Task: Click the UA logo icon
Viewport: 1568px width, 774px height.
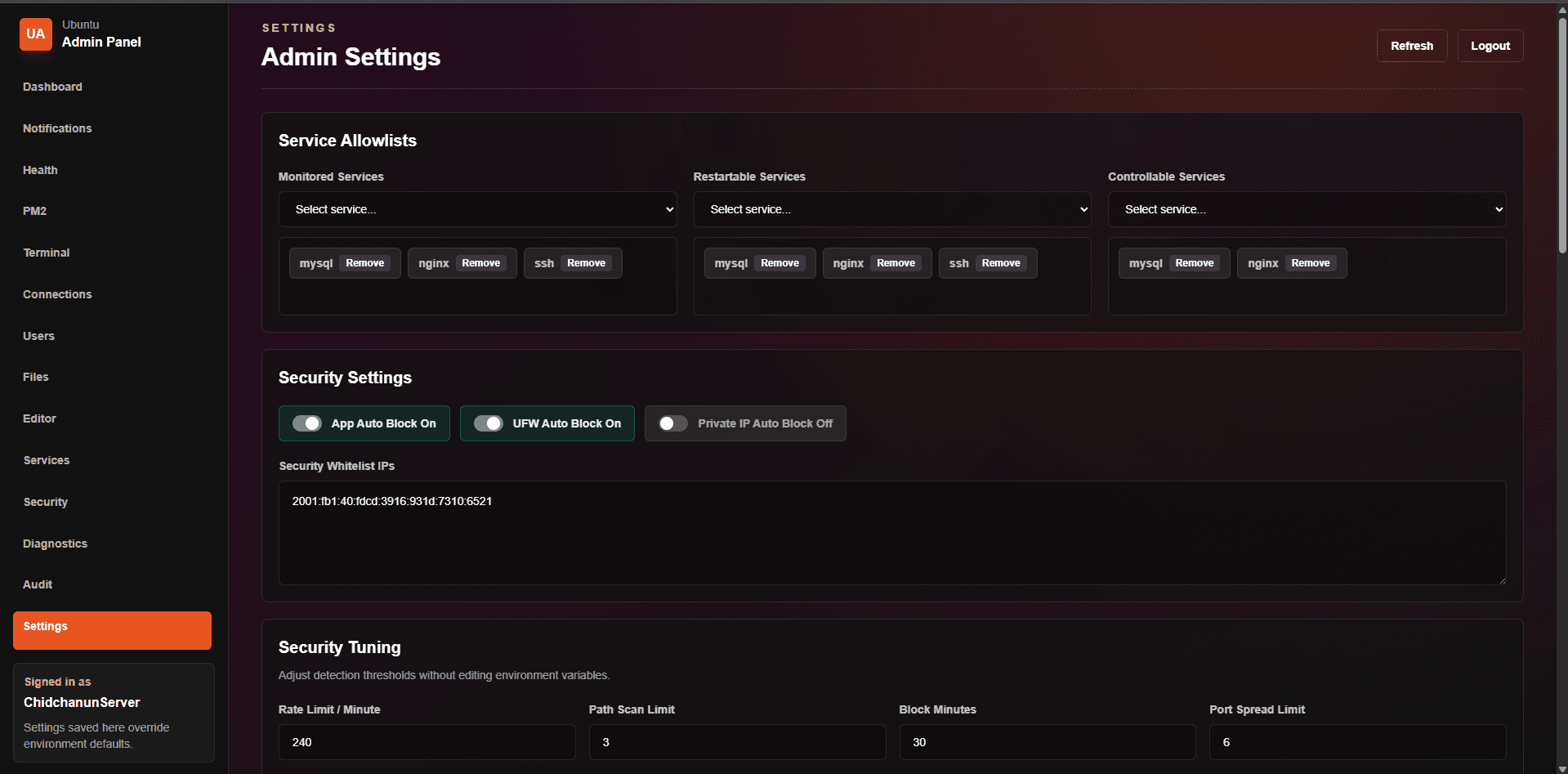Action: [35, 34]
